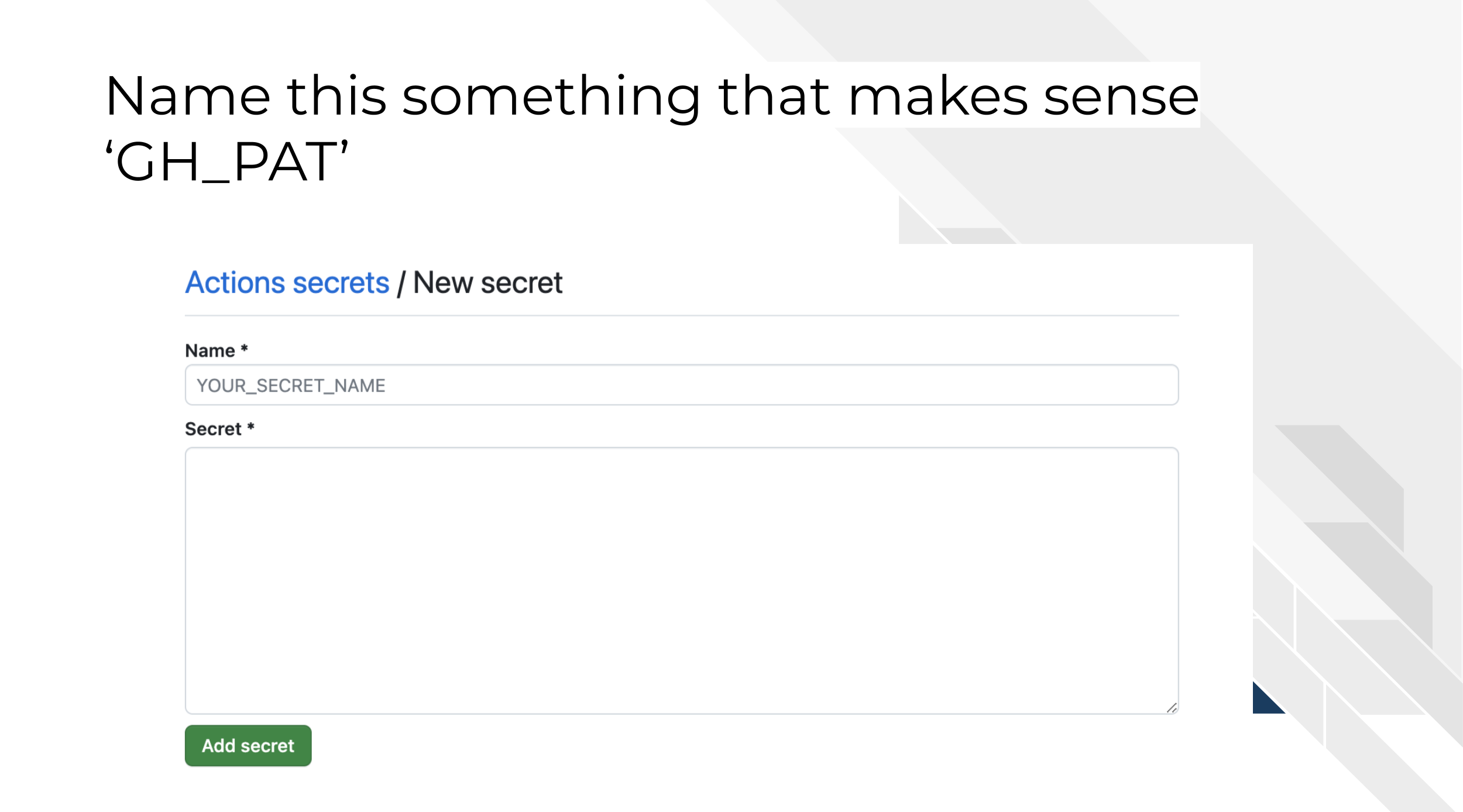This screenshot has width=1463, height=812.
Task: Focus the Name input with YOUR_SECRET_NAME placeholder
Action: point(682,385)
